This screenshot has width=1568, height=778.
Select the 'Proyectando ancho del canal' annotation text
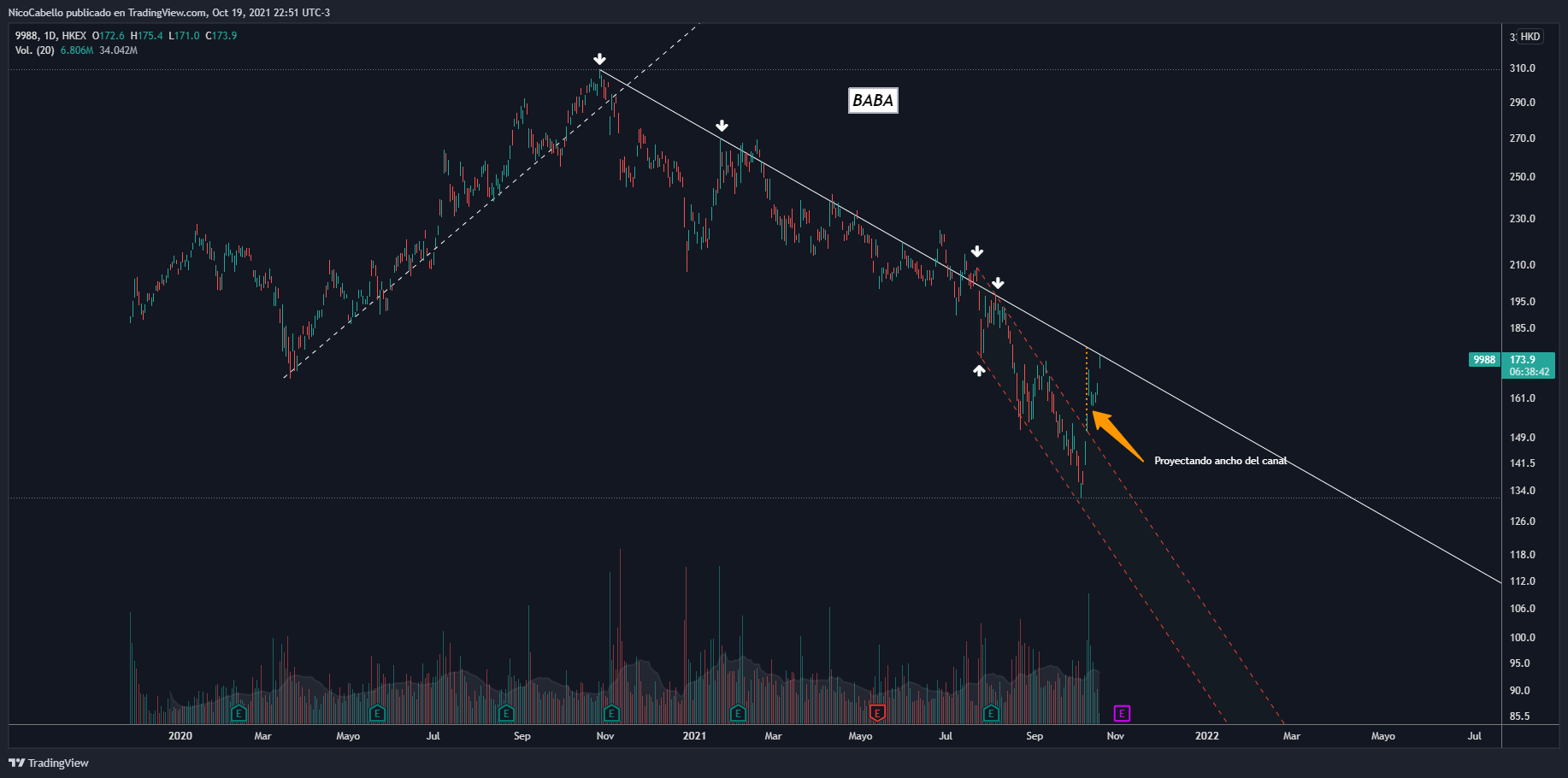point(1220,461)
